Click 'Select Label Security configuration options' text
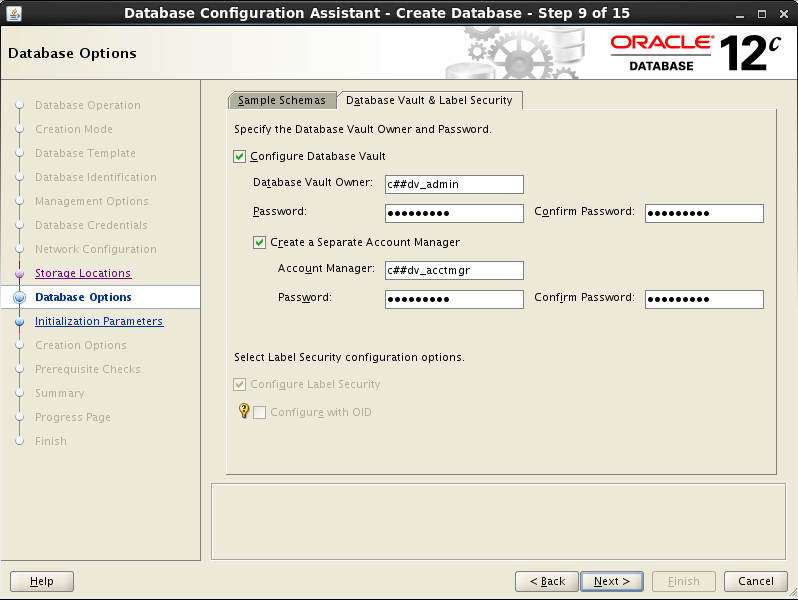 point(349,357)
